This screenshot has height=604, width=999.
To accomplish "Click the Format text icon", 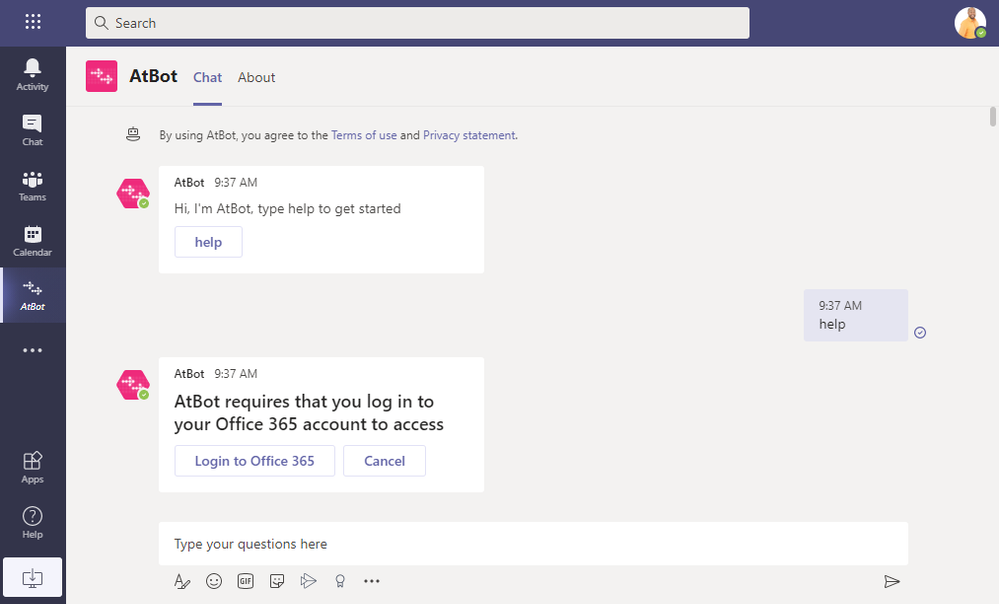I will tap(182, 581).
